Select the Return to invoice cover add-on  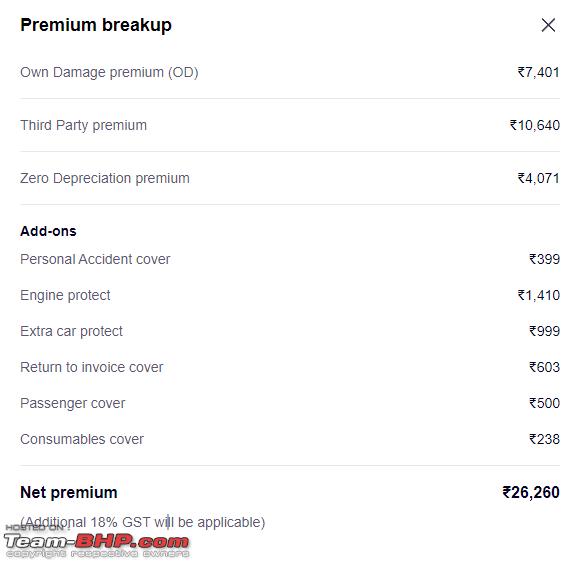click(x=92, y=368)
